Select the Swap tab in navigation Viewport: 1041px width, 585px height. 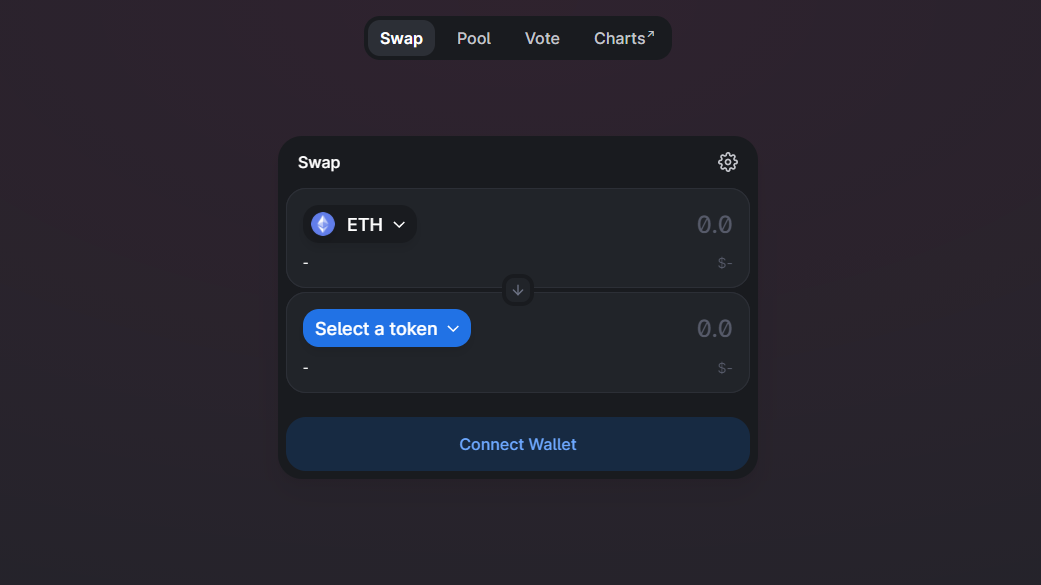tap(401, 38)
